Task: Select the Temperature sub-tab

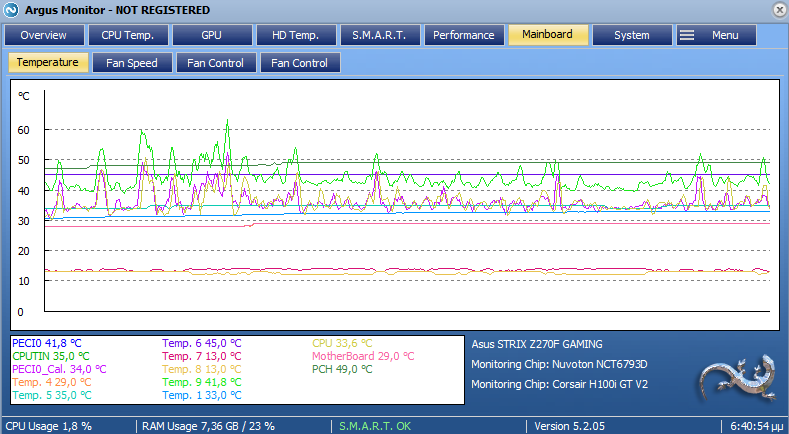Action: click(x=48, y=62)
